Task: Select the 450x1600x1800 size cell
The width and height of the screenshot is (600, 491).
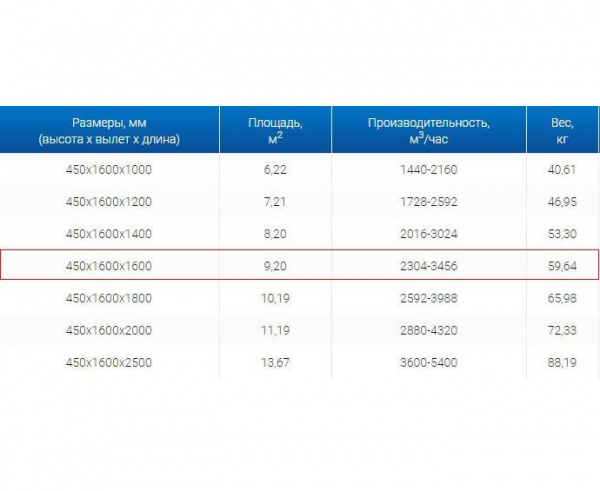Action: pyautogui.click(x=109, y=298)
